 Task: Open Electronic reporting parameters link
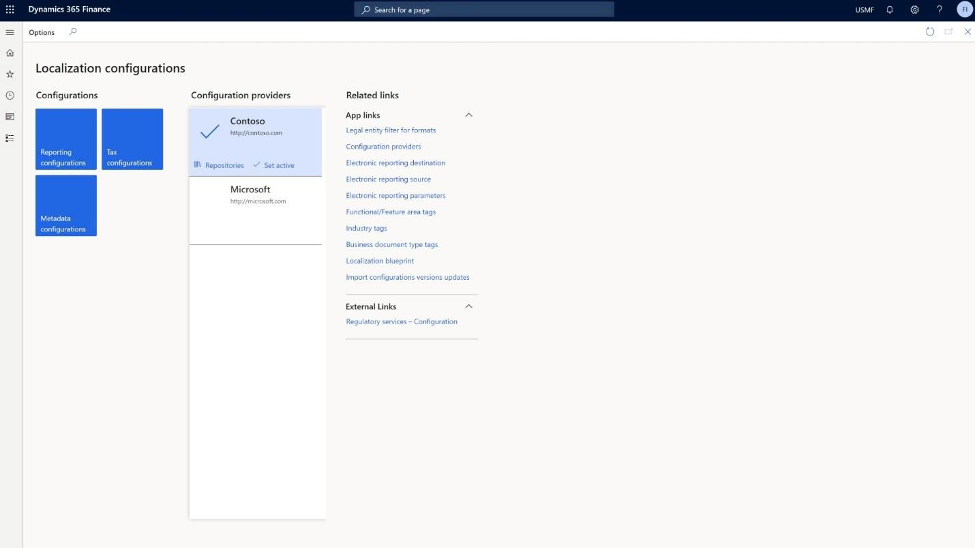tap(395, 196)
